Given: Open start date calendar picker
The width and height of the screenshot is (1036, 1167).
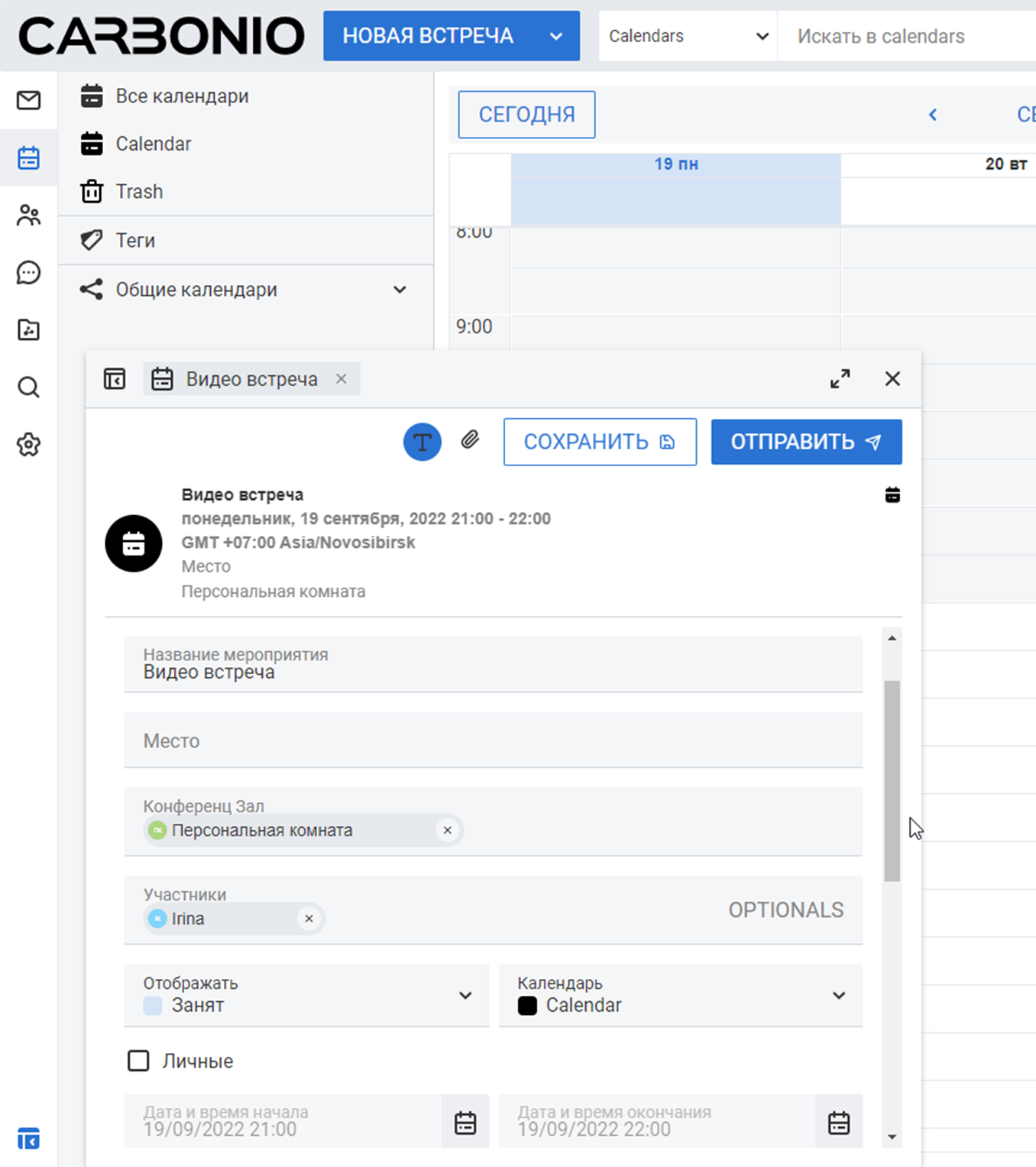Looking at the screenshot, I should coord(465,1123).
